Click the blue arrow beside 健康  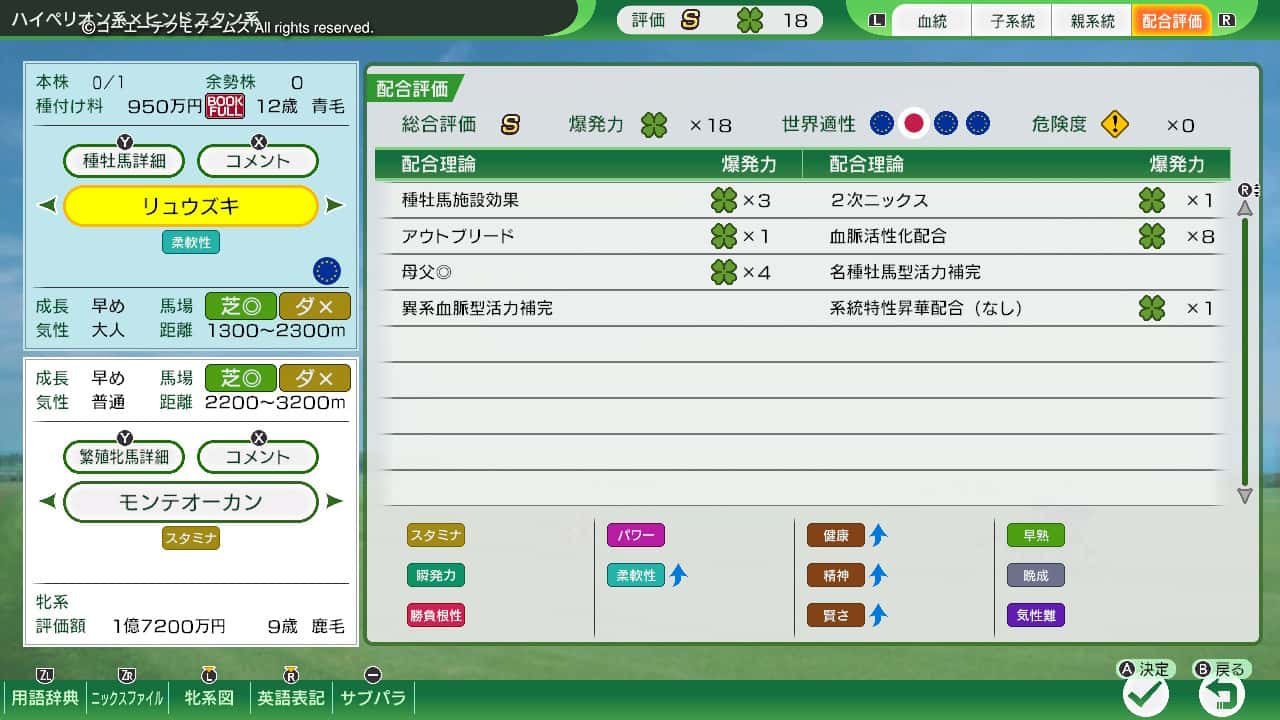pos(878,535)
